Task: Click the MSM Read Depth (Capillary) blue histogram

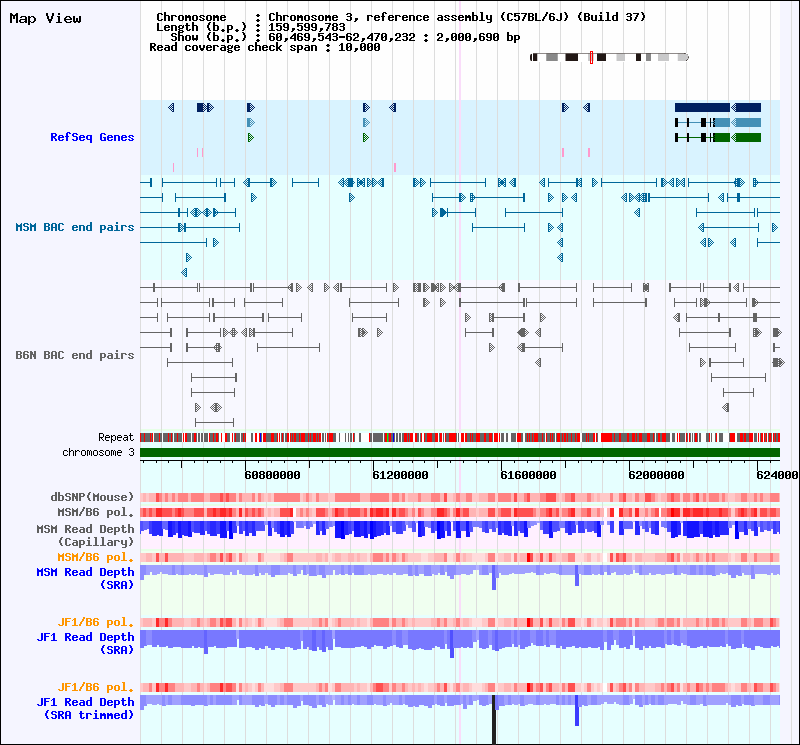Action: click(x=460, y=530)
